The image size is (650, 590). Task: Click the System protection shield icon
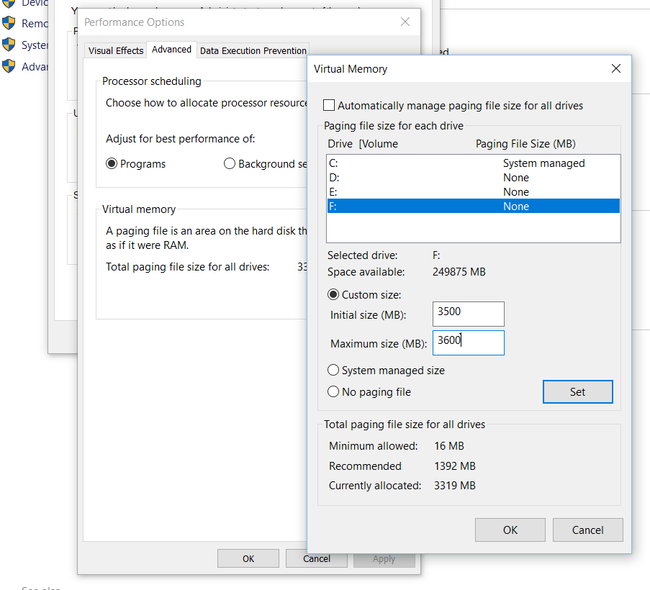pyautogui.click(x=9, y=45)
